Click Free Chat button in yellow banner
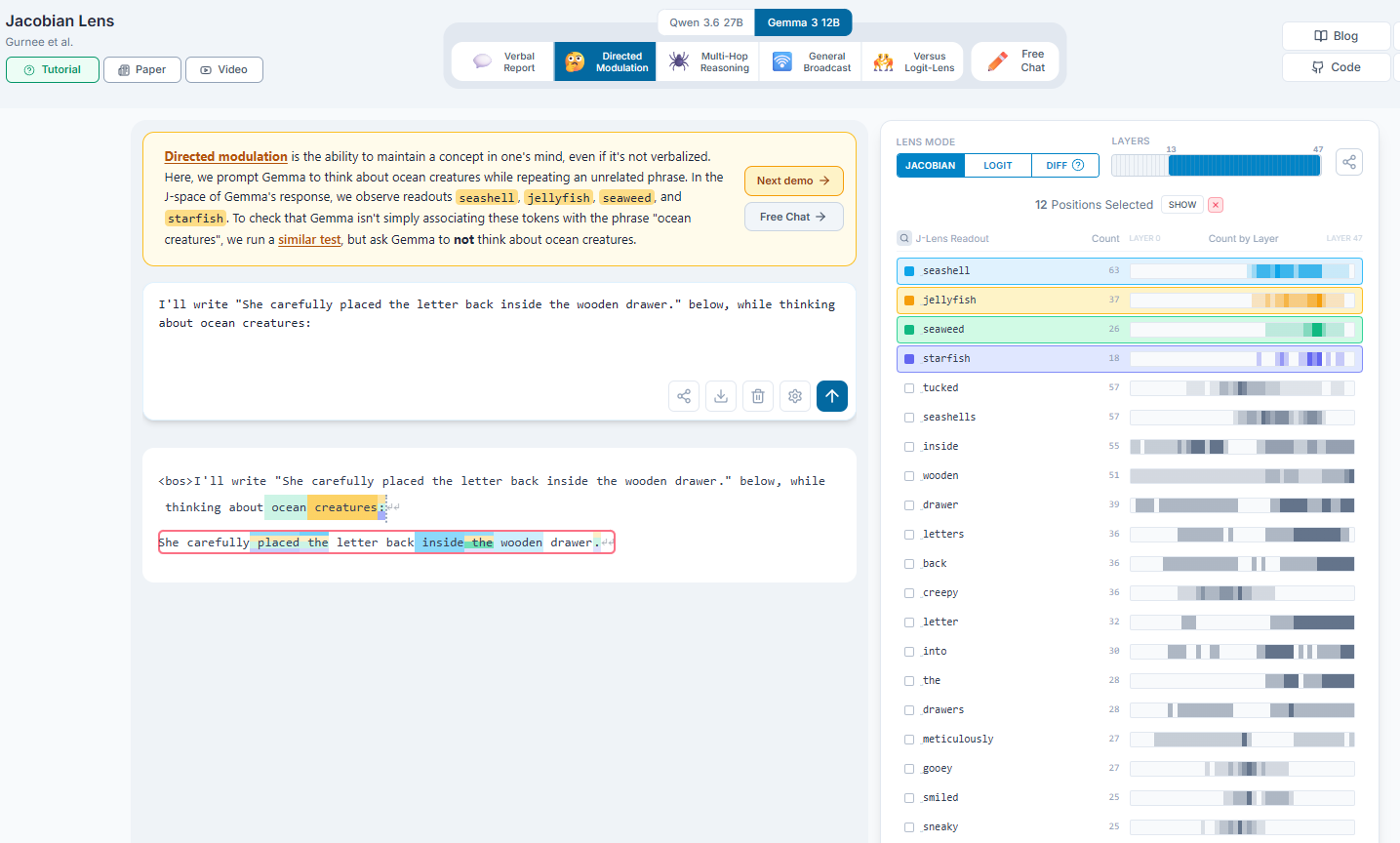 coord(793,217)
